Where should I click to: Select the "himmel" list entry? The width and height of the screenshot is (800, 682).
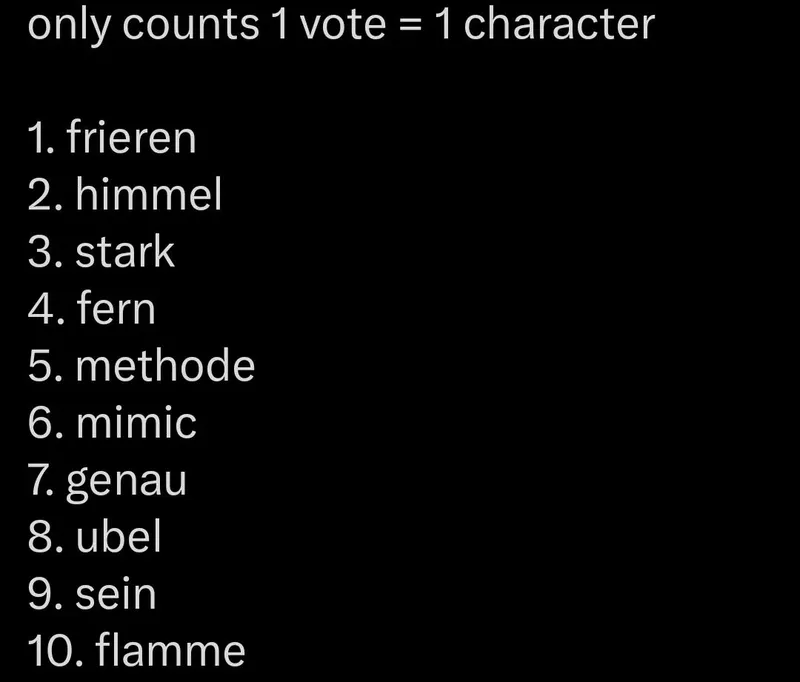tap(148, 195)
